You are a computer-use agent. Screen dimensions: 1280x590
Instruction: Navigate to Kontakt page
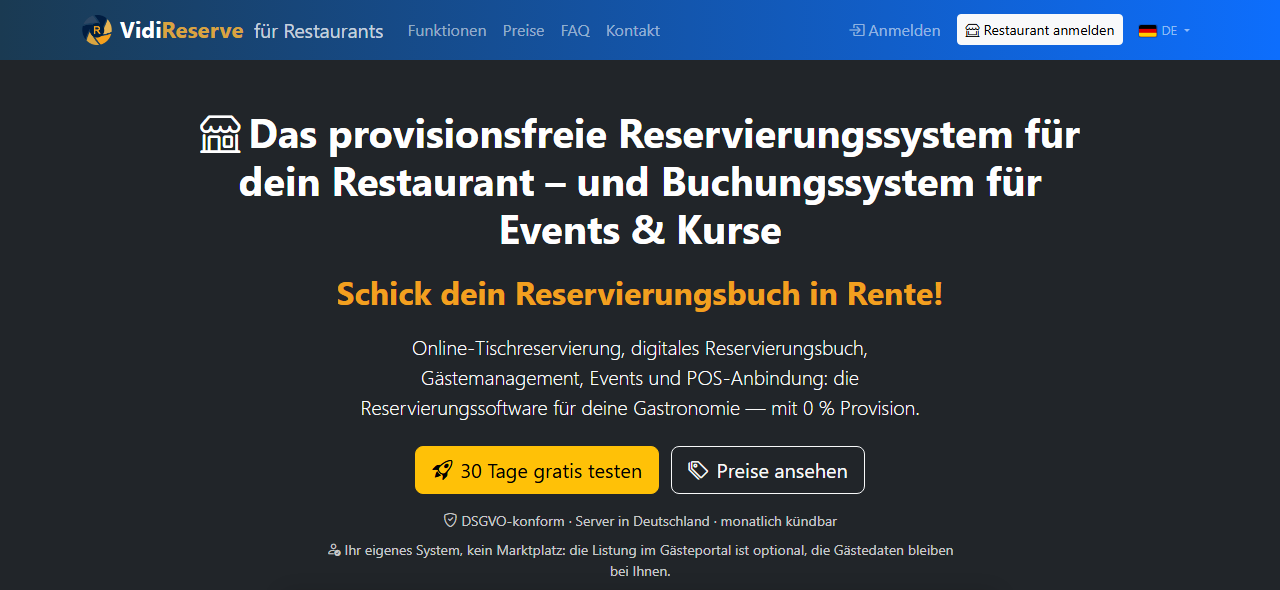(x=633, y=30)
